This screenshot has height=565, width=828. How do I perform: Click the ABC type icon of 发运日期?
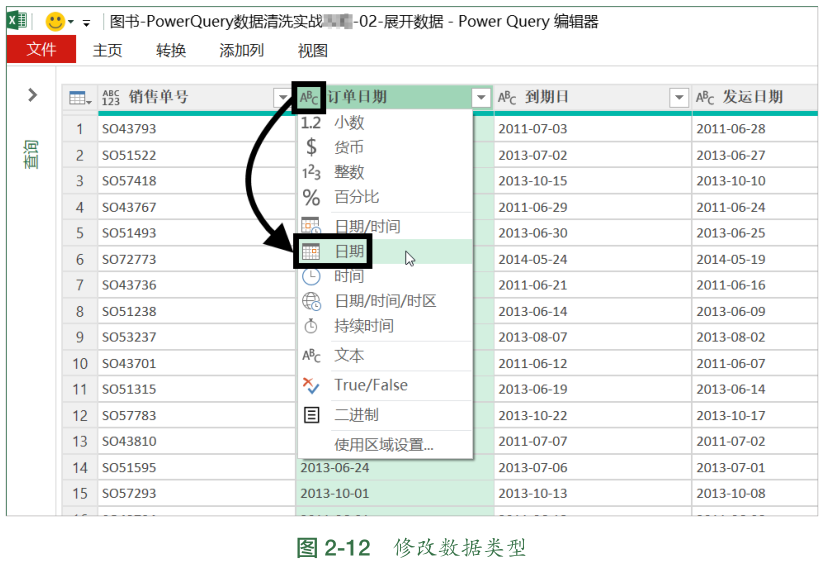pos(705,98)
